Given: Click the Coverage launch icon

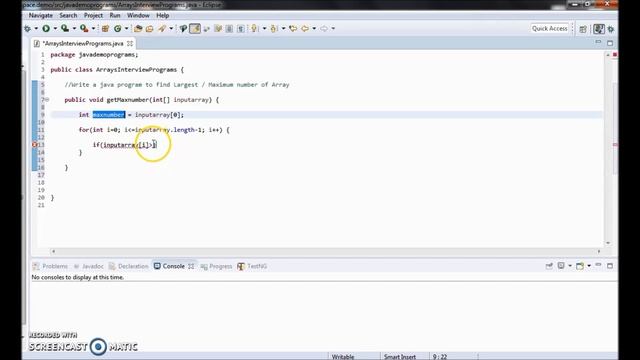Looking at the screenshot, I should pyautogui.click(x=64, y=29).
